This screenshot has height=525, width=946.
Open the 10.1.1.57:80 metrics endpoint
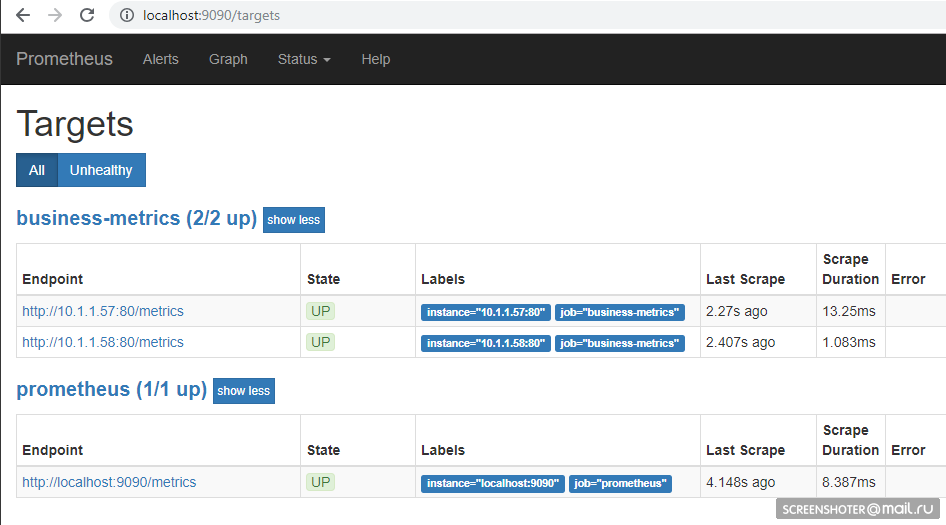pos(103,311)
